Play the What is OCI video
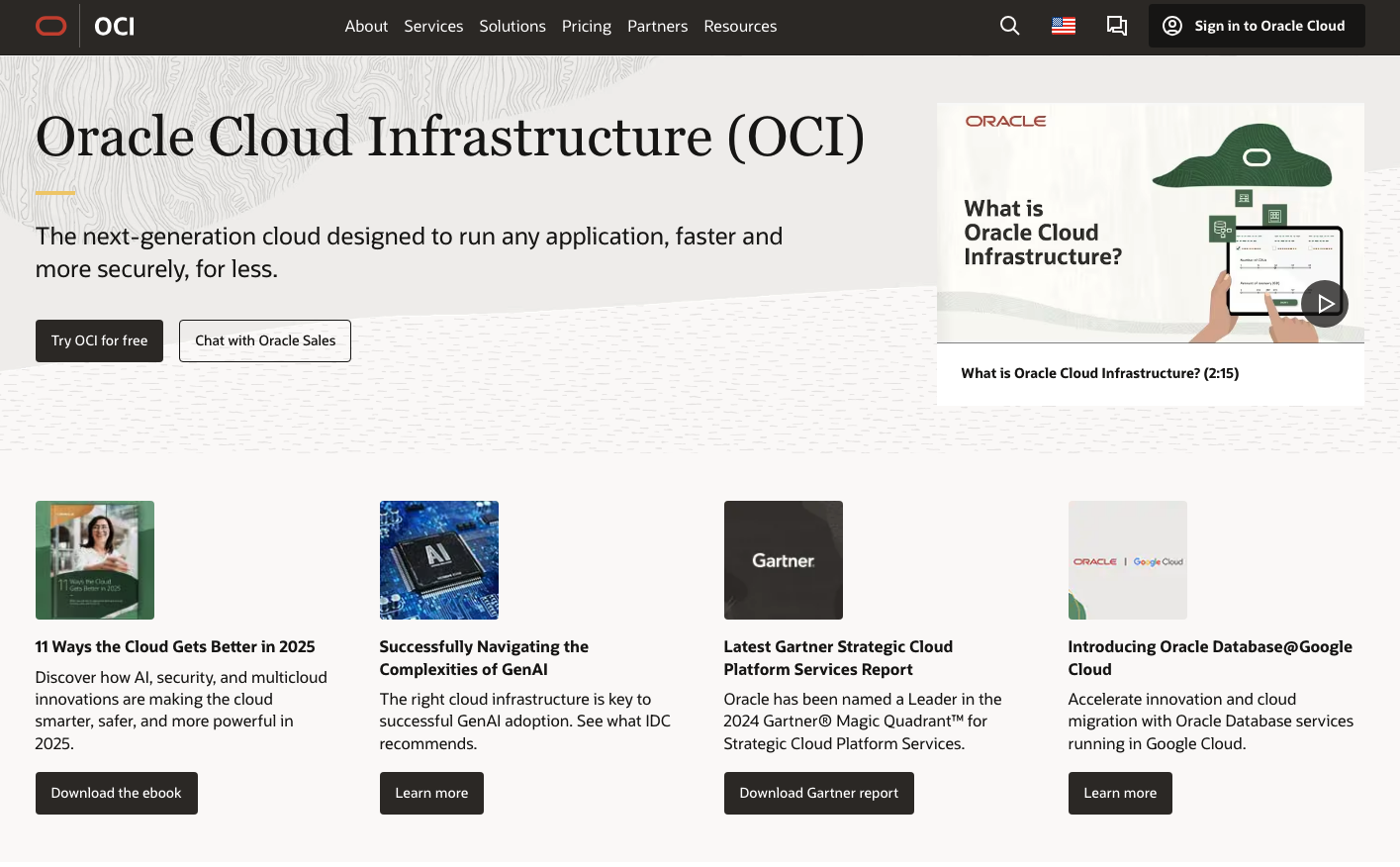 pyautogui.click(x=1324, y=304)
